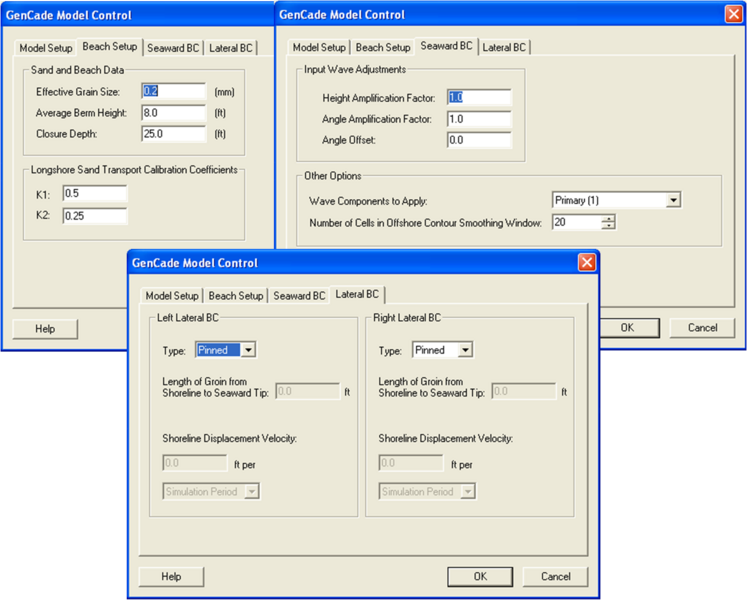Screen dimensions: 747x600
Task: Click title bar of Beach Setup window
Action: click(x=138, y=15)
